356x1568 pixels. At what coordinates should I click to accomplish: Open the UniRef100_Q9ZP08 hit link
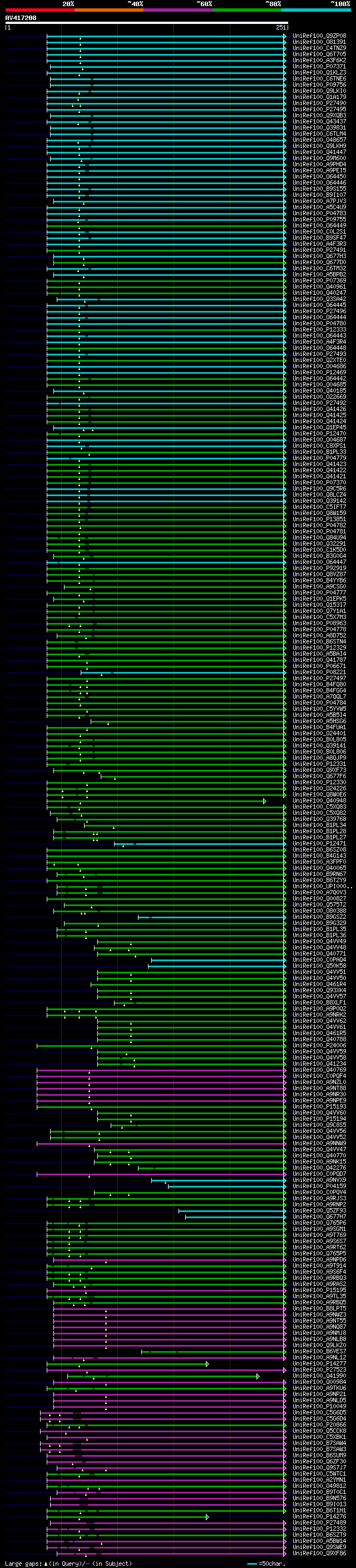(x=319, y=36)
